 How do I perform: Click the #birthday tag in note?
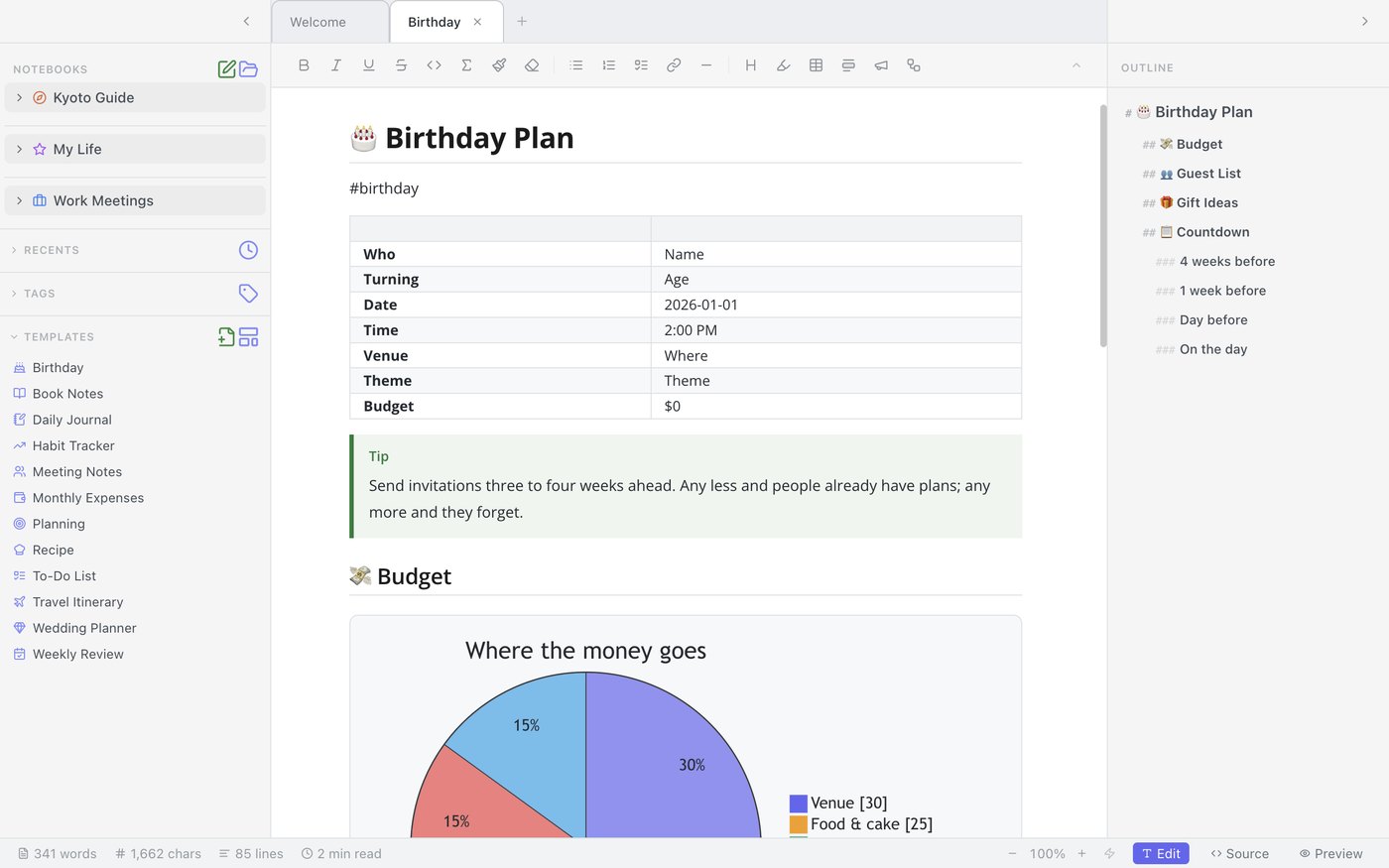tap(384, 188)
